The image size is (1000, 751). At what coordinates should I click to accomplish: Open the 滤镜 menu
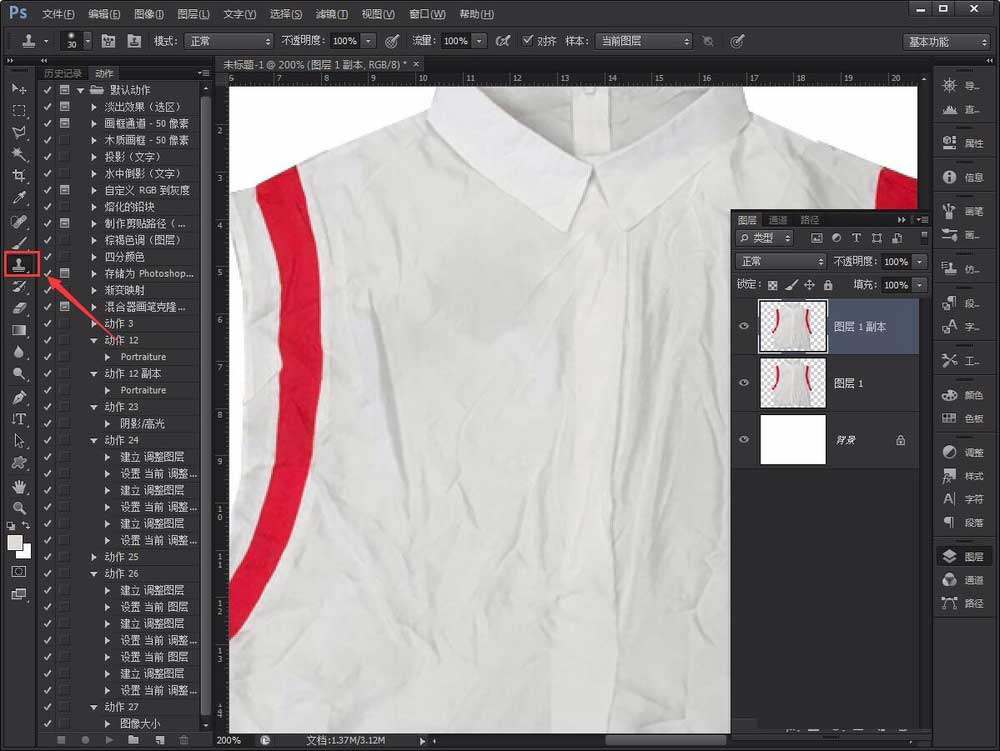[x=330, y=13]
